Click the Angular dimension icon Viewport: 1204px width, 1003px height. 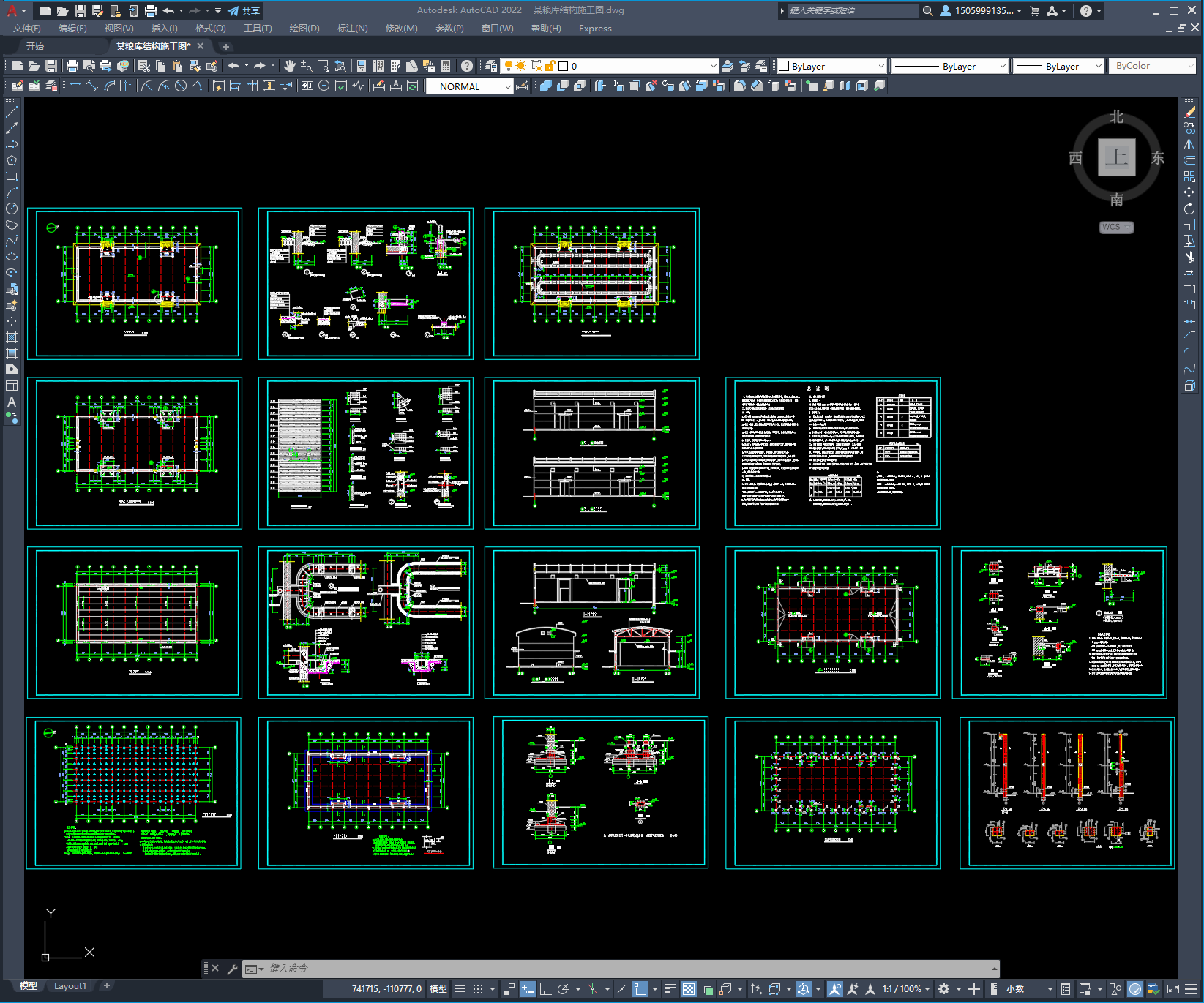coord(197,86)
